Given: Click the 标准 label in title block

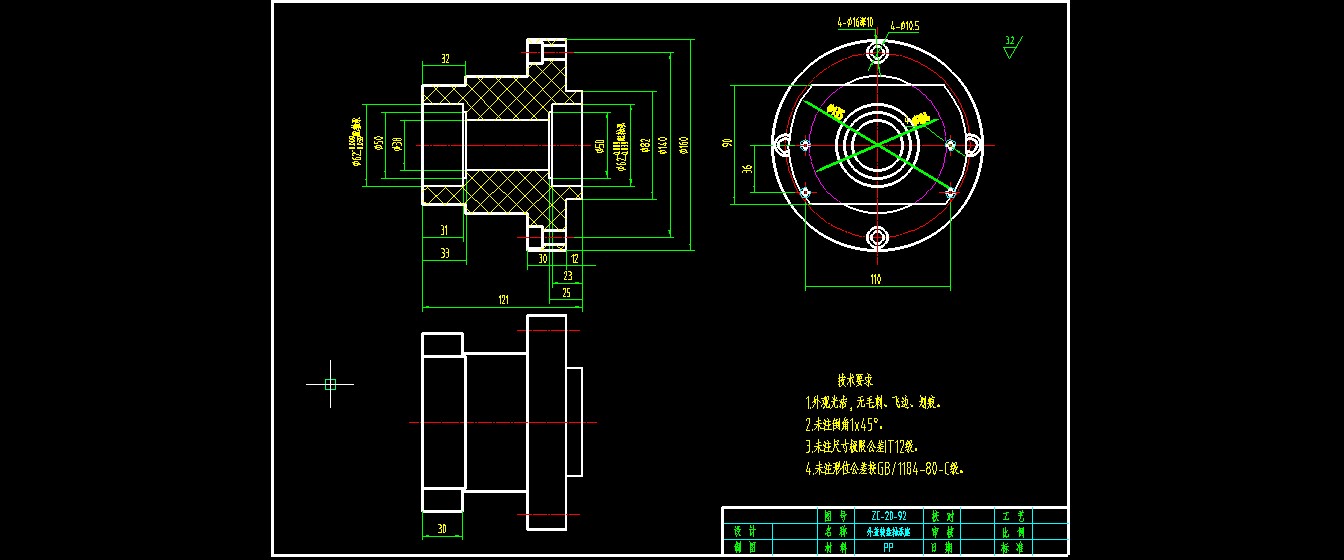Looking at the screenshot, I should point(1012,548).
